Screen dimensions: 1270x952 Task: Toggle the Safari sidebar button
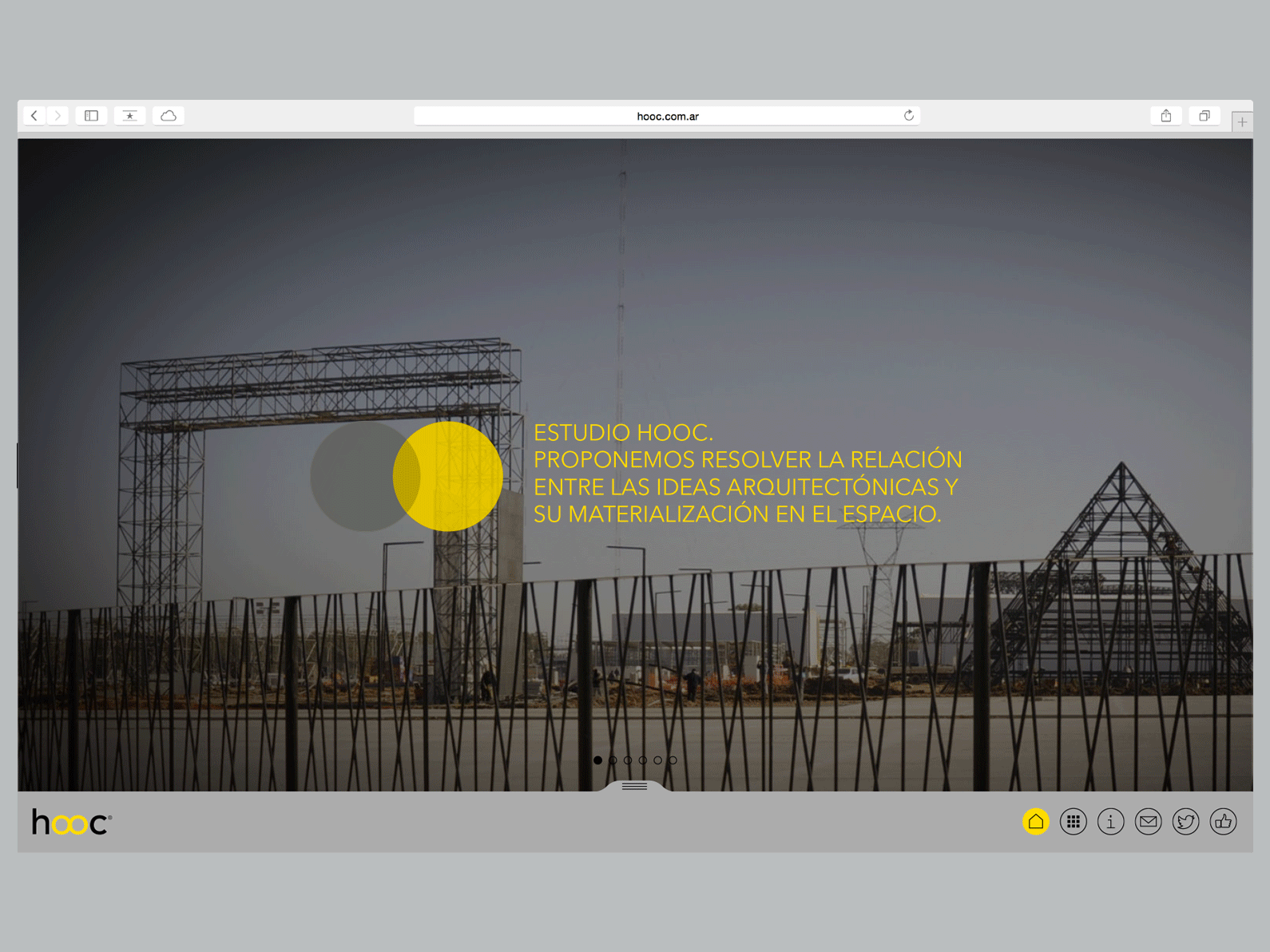(91, 116)
